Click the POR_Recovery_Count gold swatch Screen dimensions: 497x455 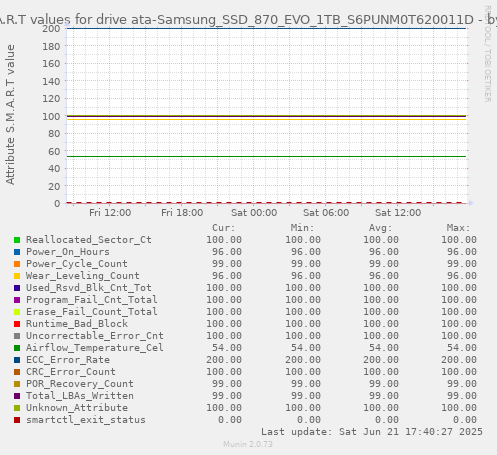[x=17, y=384]
